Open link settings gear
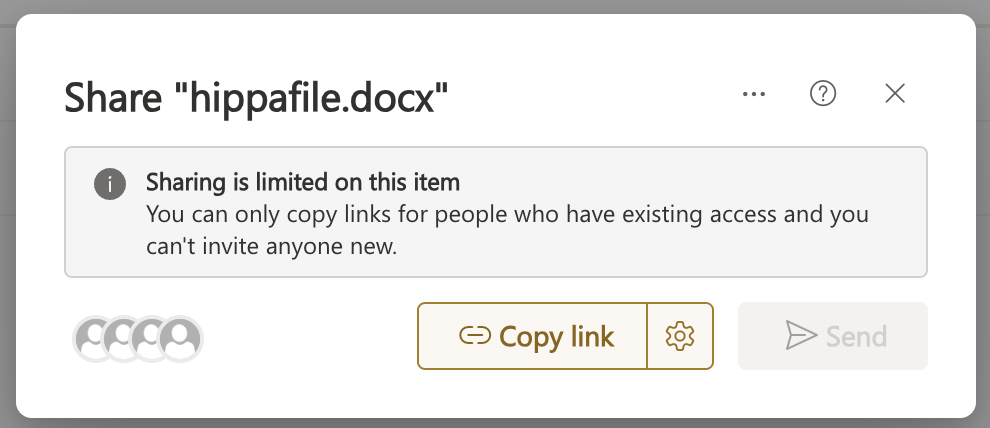This screenshot has width=990, height=428. pyautogui.click(x=680, y=336)
